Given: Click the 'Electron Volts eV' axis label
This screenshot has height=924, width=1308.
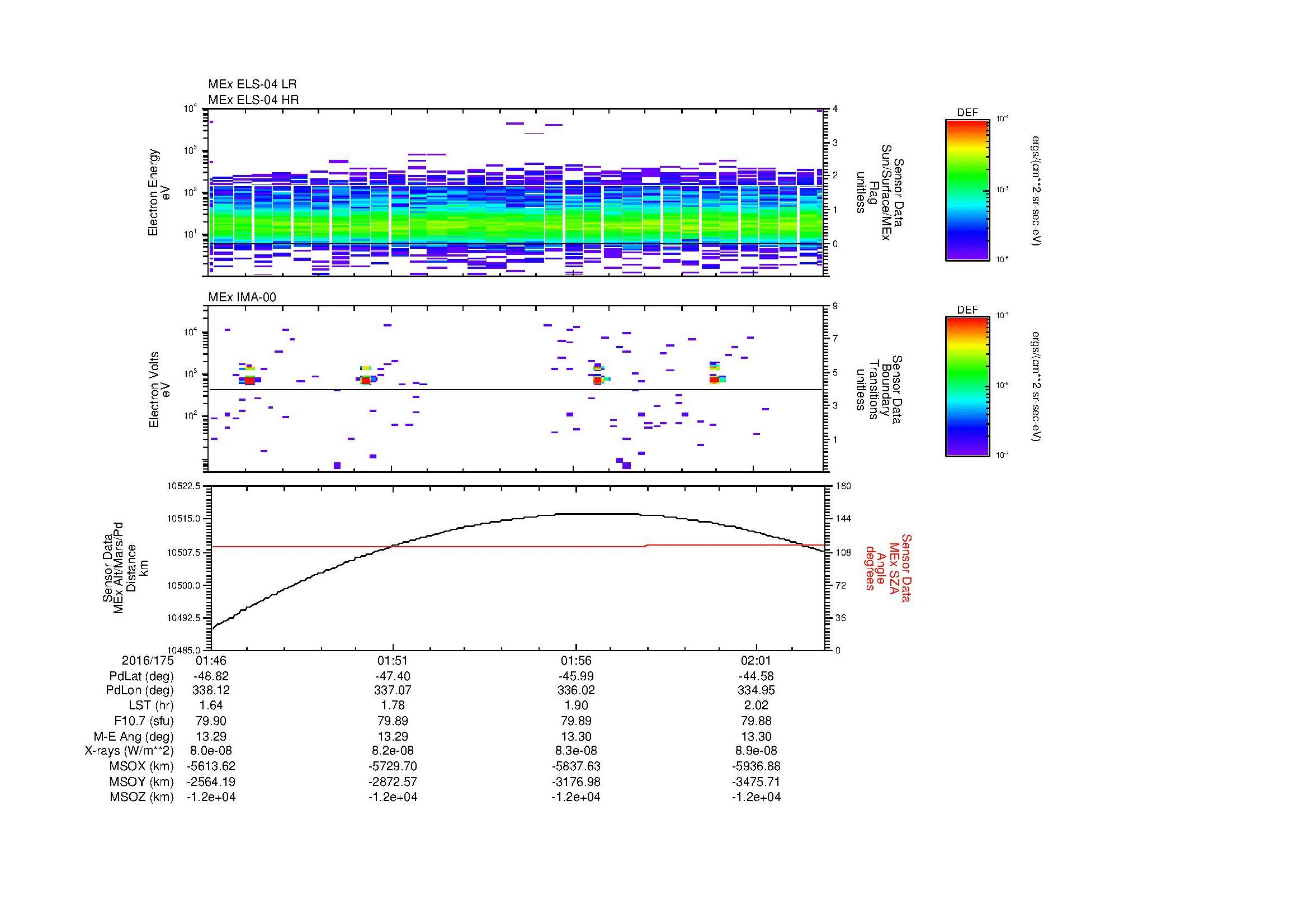Looking at the screenshot, I should tap(159, 390).
